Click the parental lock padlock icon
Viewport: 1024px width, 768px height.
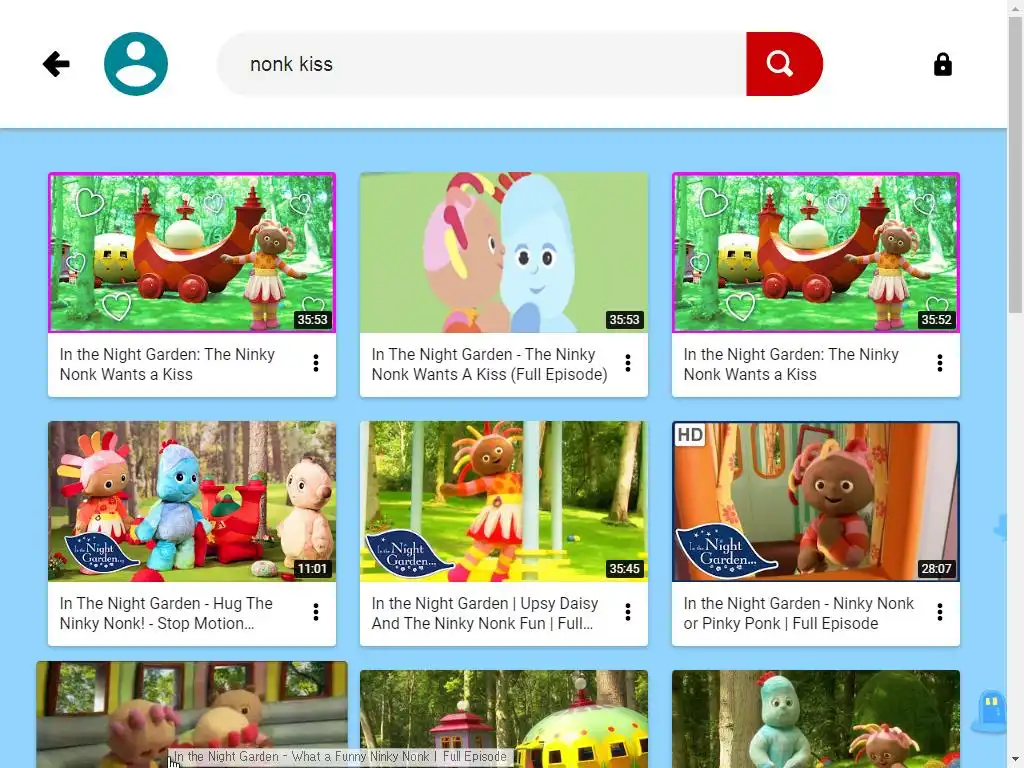pos(942,64)
